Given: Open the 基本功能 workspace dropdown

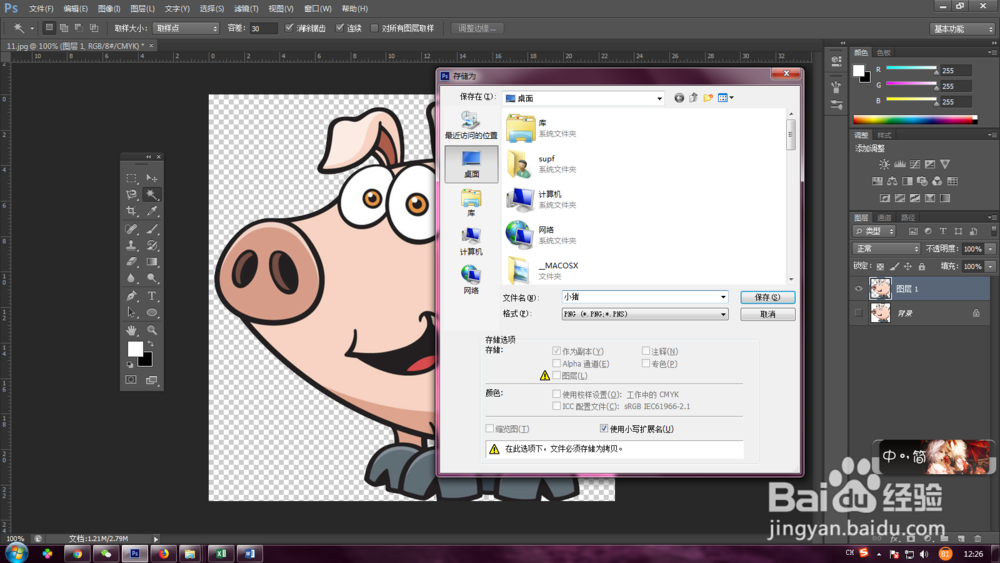Looking at the screenshot, I should (x=962, y=29).
